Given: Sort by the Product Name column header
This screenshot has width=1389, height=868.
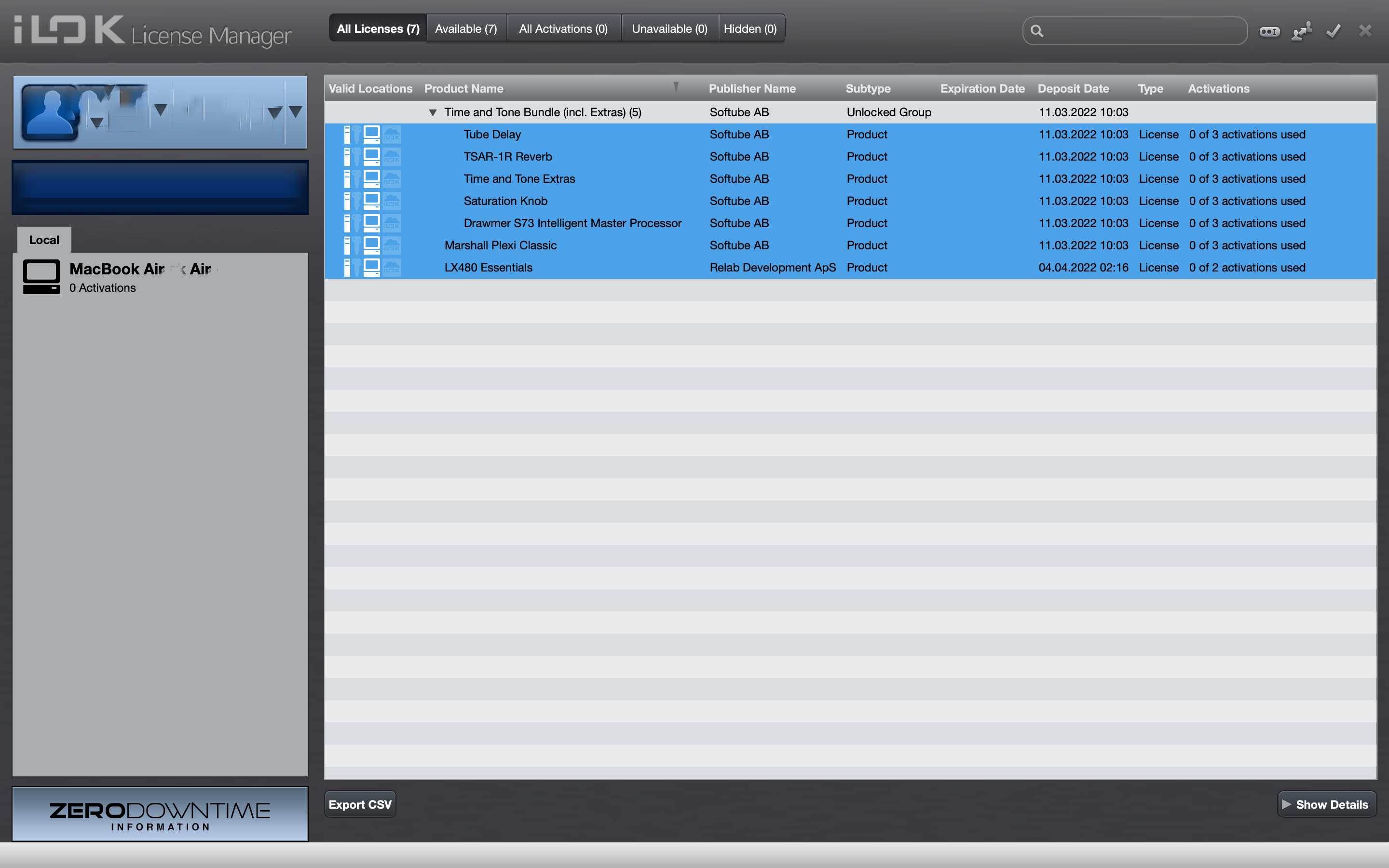Looking at the screenshot, I should [x=464, y=88].
